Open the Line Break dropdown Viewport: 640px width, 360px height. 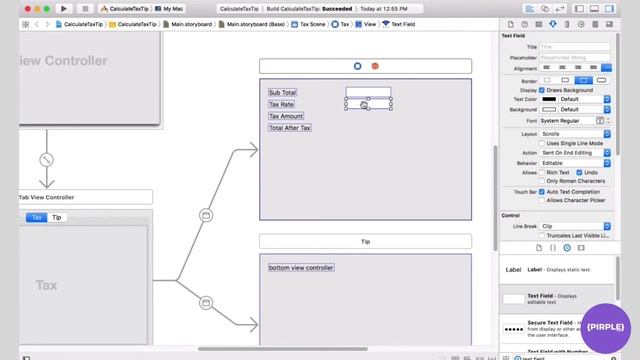coord(575,226)
